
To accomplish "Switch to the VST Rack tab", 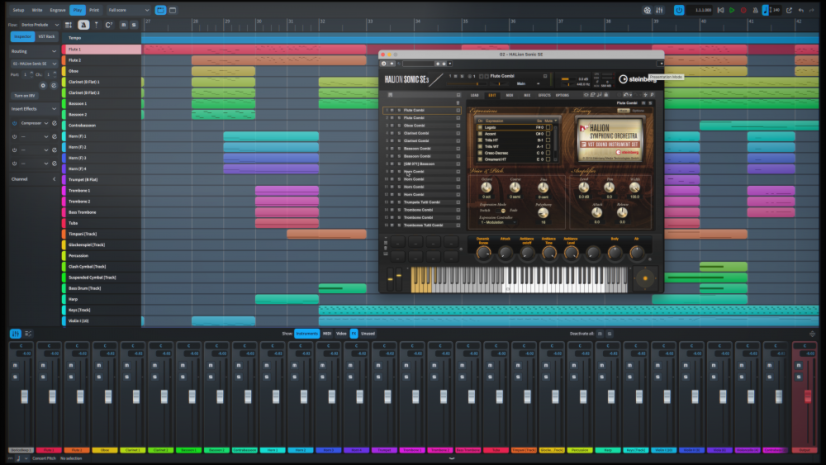I will click(46, 36).
